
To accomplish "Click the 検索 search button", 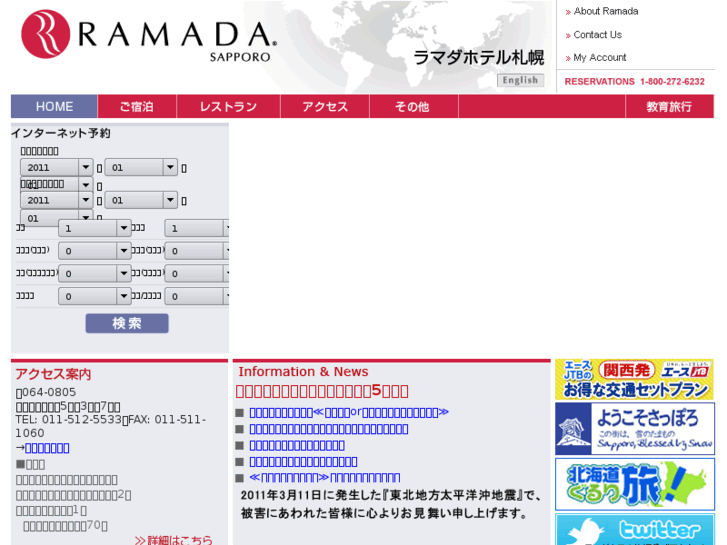I will [127, 323].
